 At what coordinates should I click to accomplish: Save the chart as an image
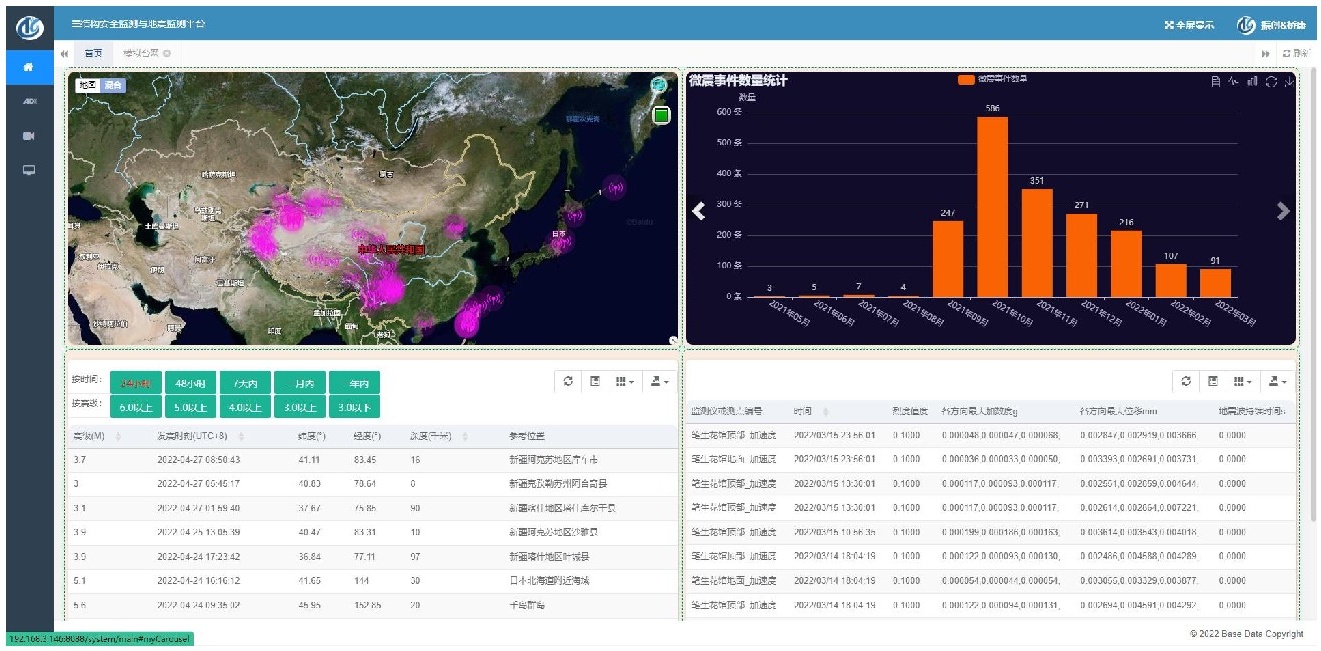1288,82
